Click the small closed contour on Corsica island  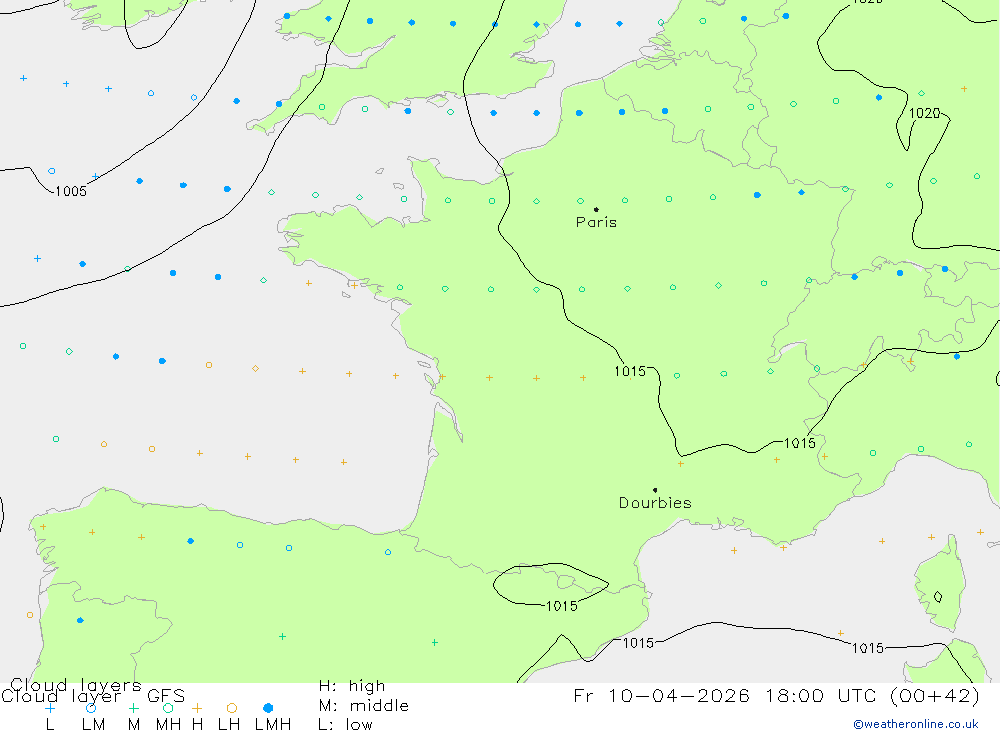click(x=938, y=597)
